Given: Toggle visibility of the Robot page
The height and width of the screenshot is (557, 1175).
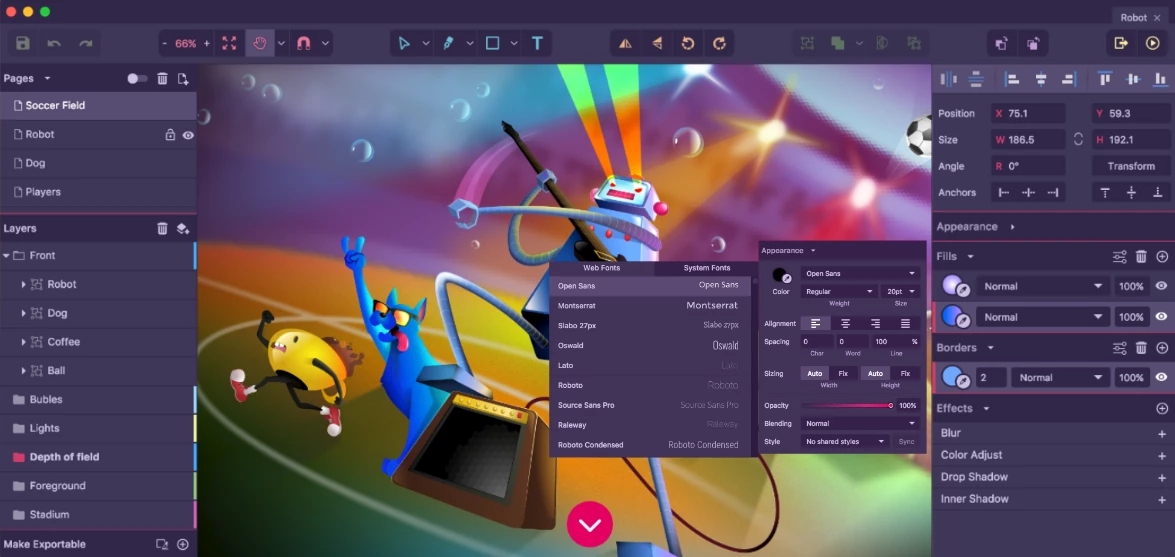Looking at the screenshot, I should tap(188, 134).
